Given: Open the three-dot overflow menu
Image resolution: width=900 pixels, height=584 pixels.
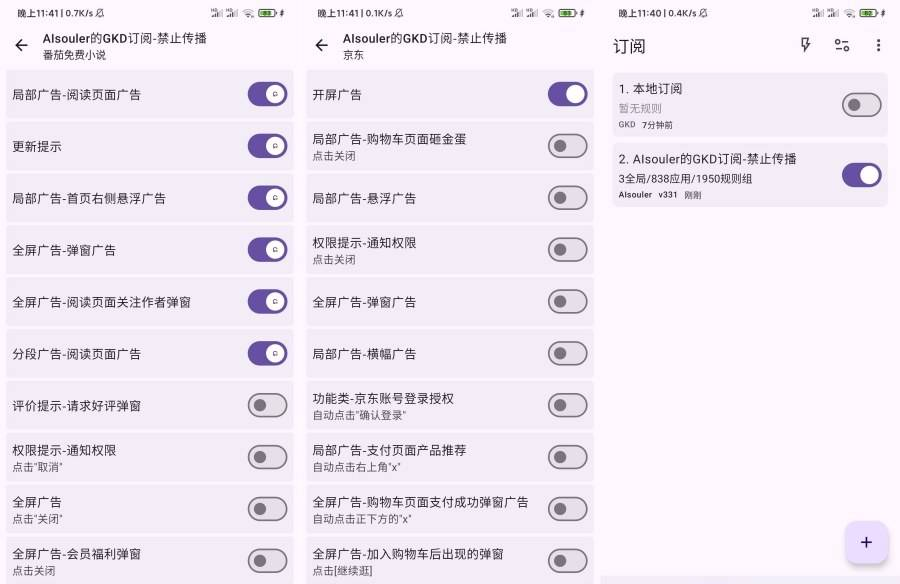Looking at the screenshot, I should coord(878,45).
